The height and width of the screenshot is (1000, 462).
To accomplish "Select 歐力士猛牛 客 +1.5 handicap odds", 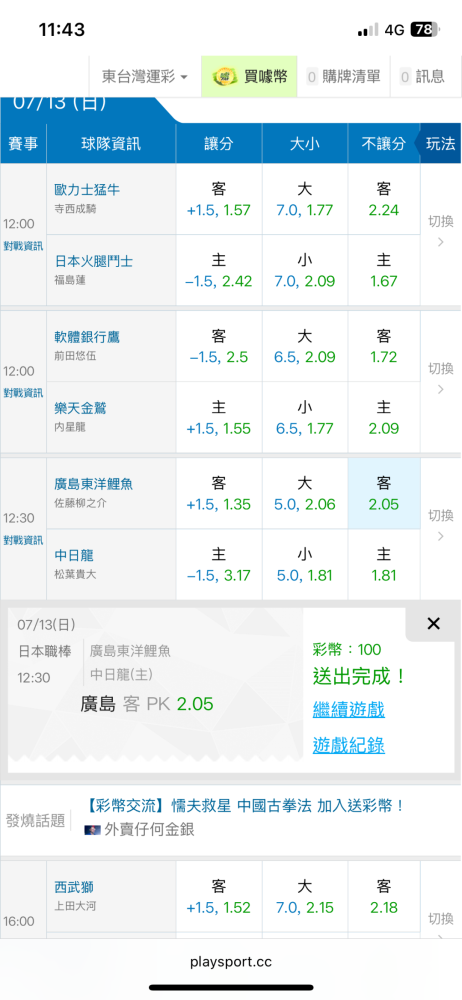I will (x=219, y=200).
